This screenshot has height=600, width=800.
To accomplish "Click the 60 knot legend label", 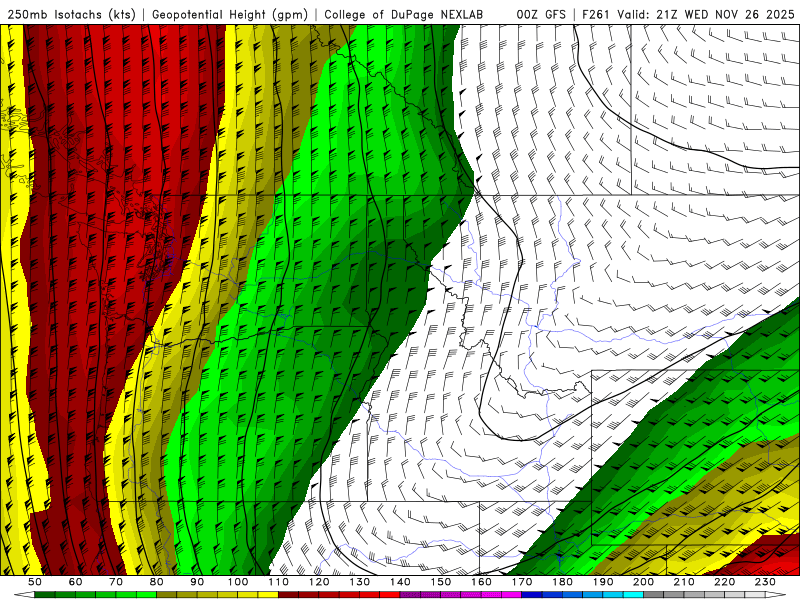I will [75, 582].
